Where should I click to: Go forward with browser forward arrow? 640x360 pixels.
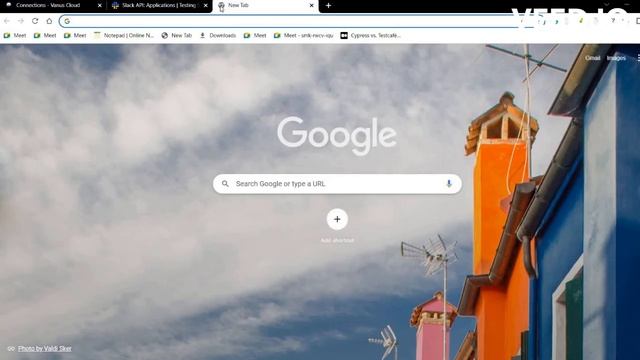point(21,21)
